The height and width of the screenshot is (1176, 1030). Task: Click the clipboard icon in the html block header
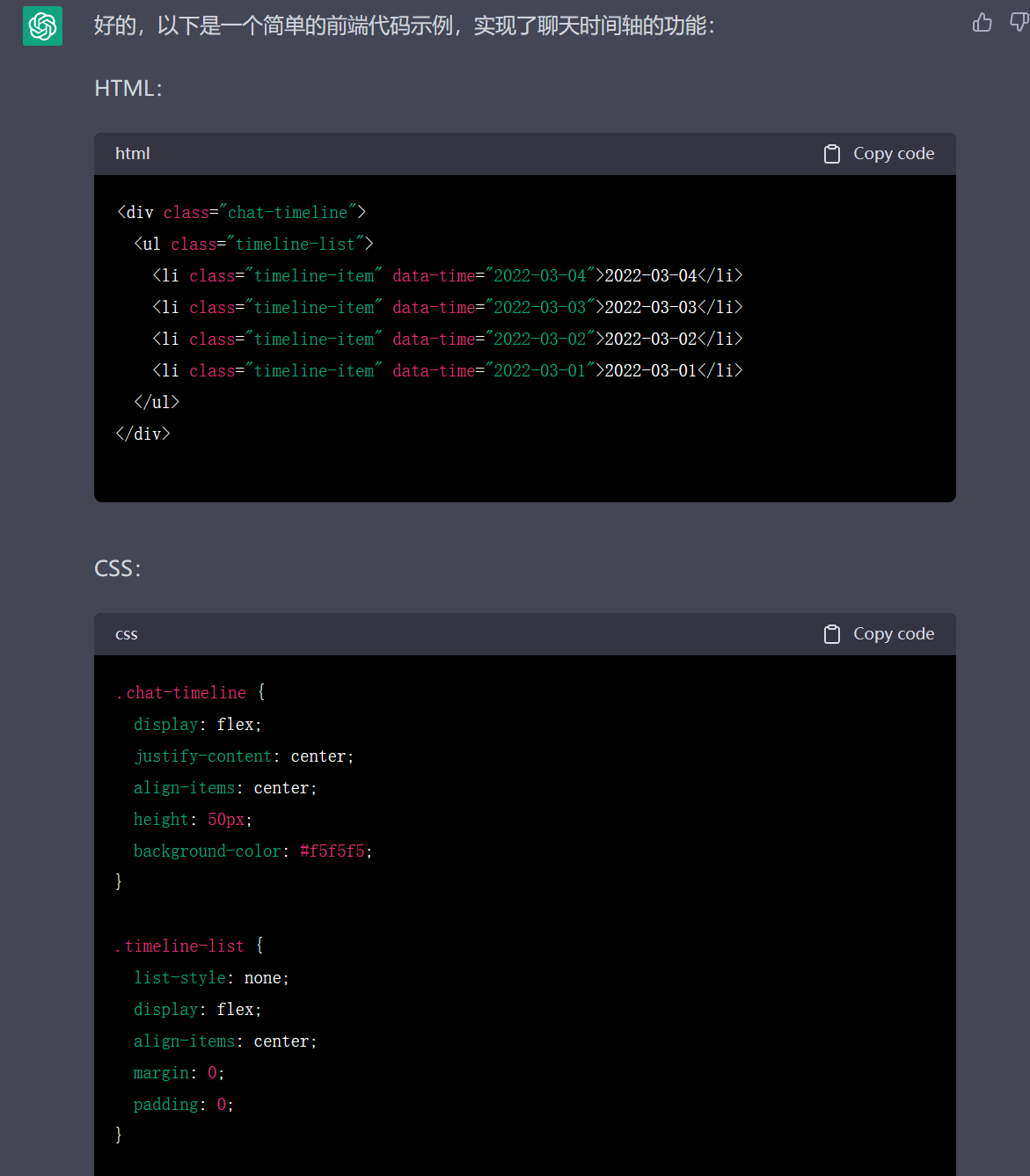[831, 154]
